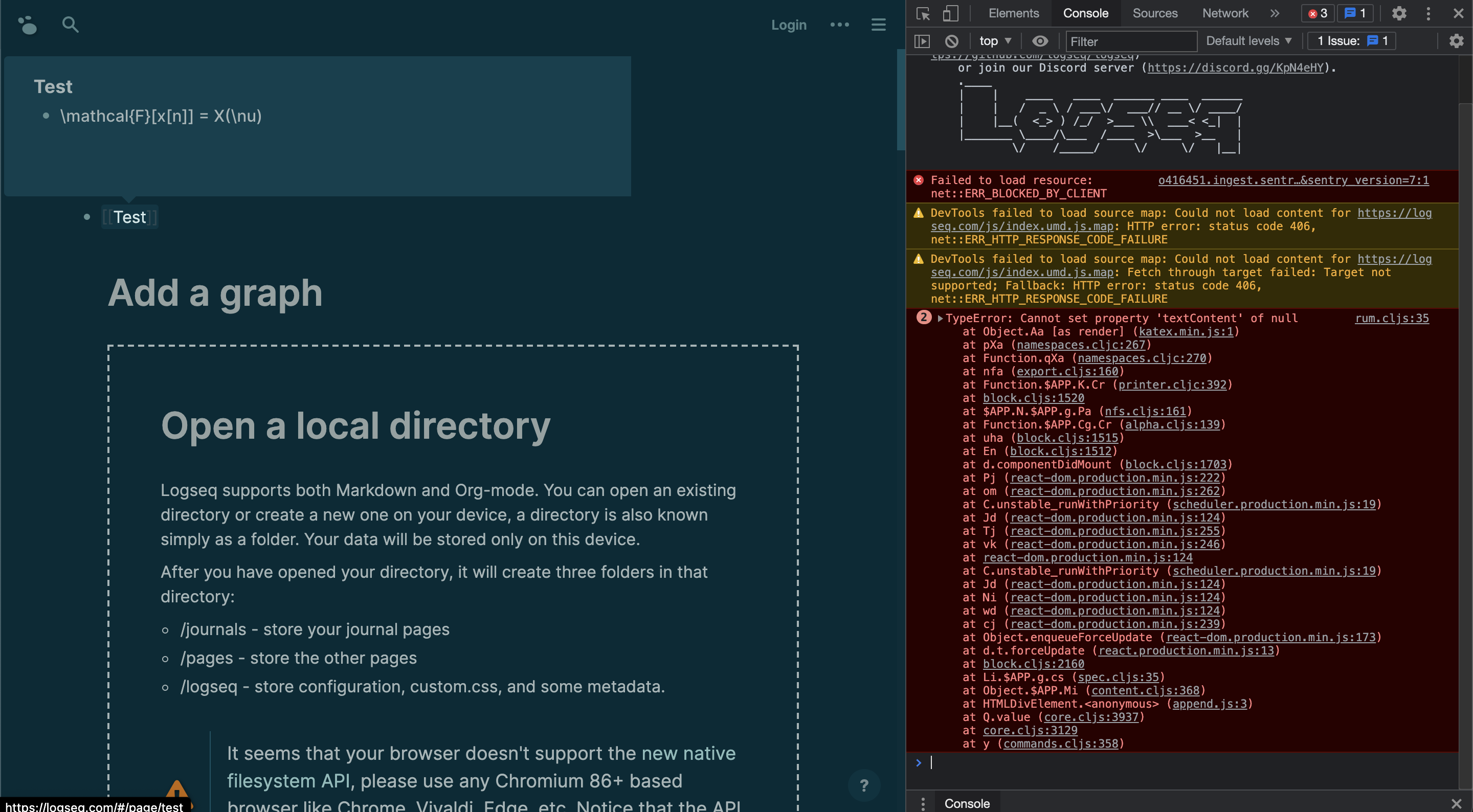Click the \mathcal{F}[x[n]] formula text

161,116
